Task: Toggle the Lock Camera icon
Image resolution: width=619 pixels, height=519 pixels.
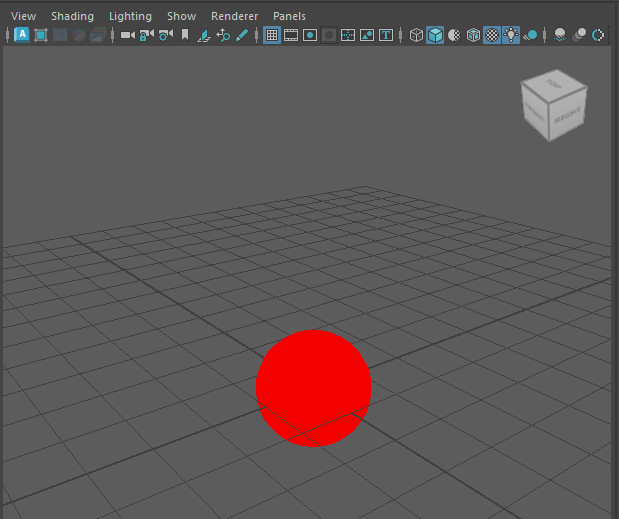Action: (146, 35)
